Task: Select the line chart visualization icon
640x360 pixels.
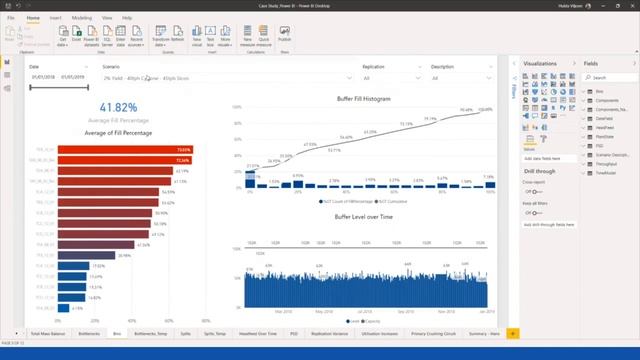Action: (x=525, y=84)
